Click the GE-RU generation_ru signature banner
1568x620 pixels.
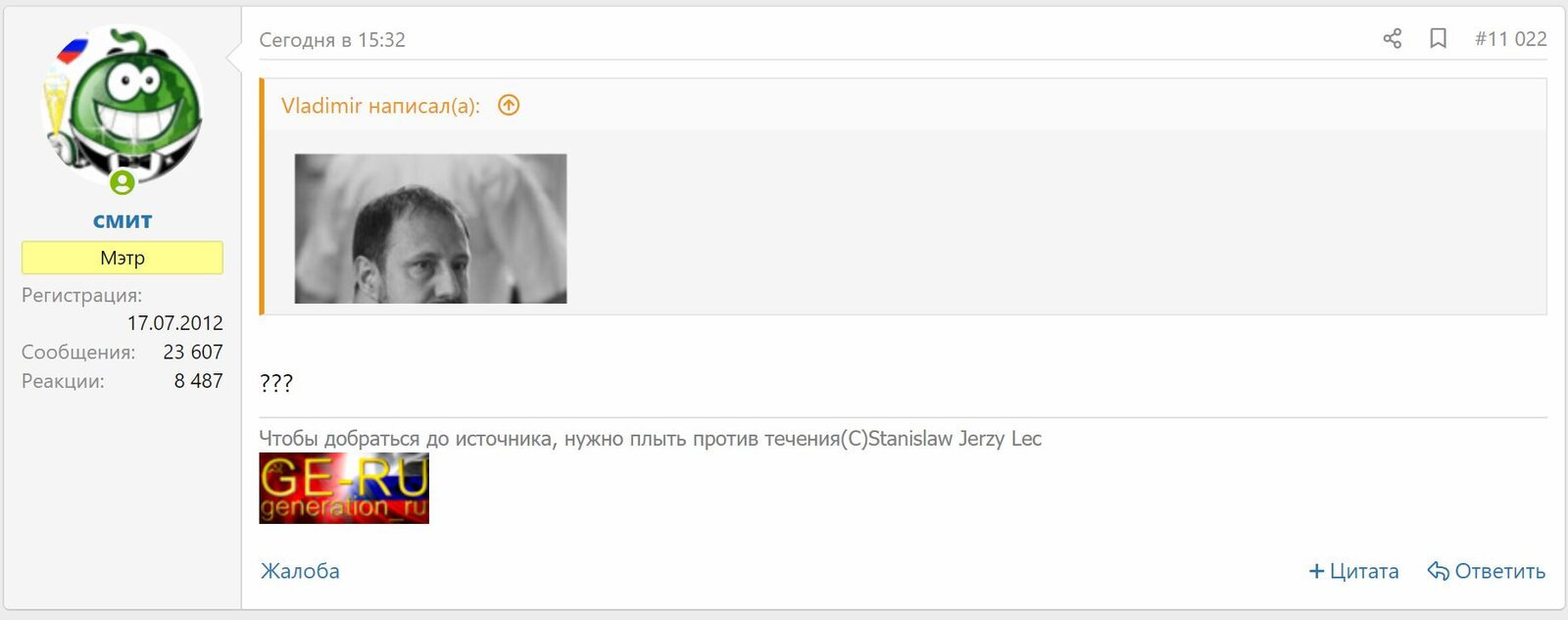coord(344,488)
